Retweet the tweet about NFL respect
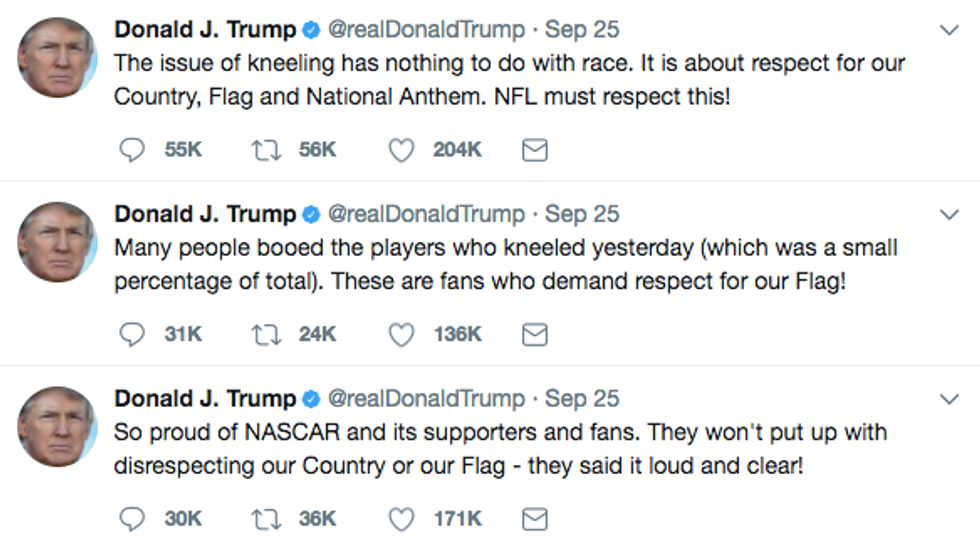Image resolution: width=980 pixels, height=547 pixels. click(264, 150)
